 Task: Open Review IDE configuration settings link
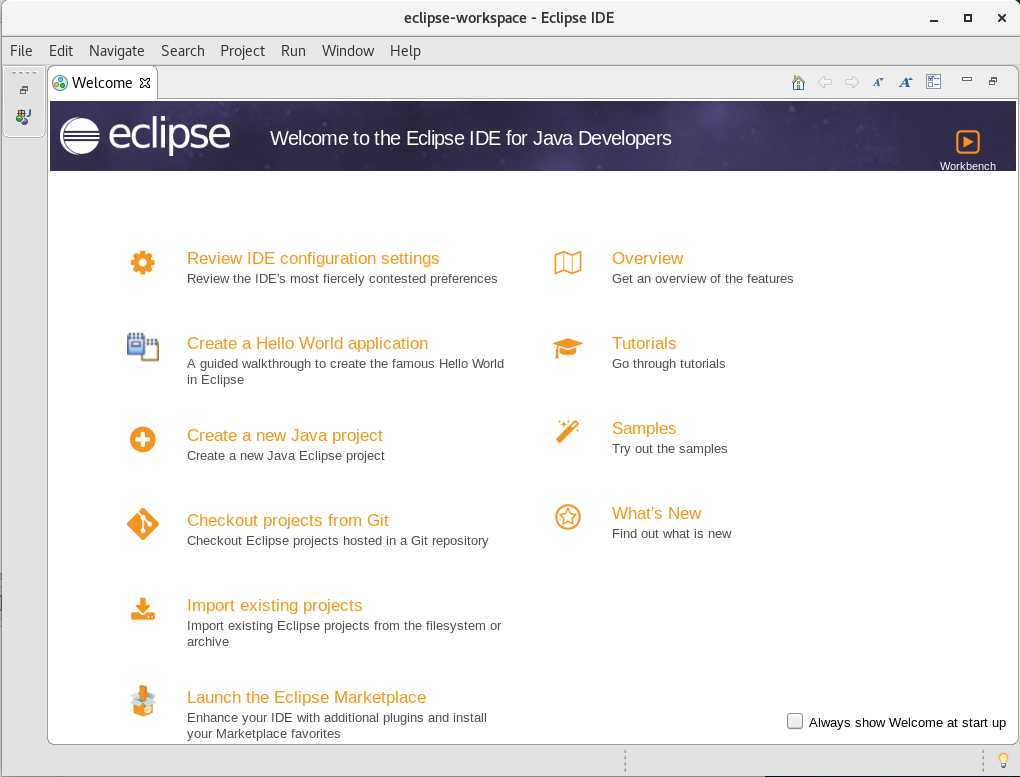point(313,258)
